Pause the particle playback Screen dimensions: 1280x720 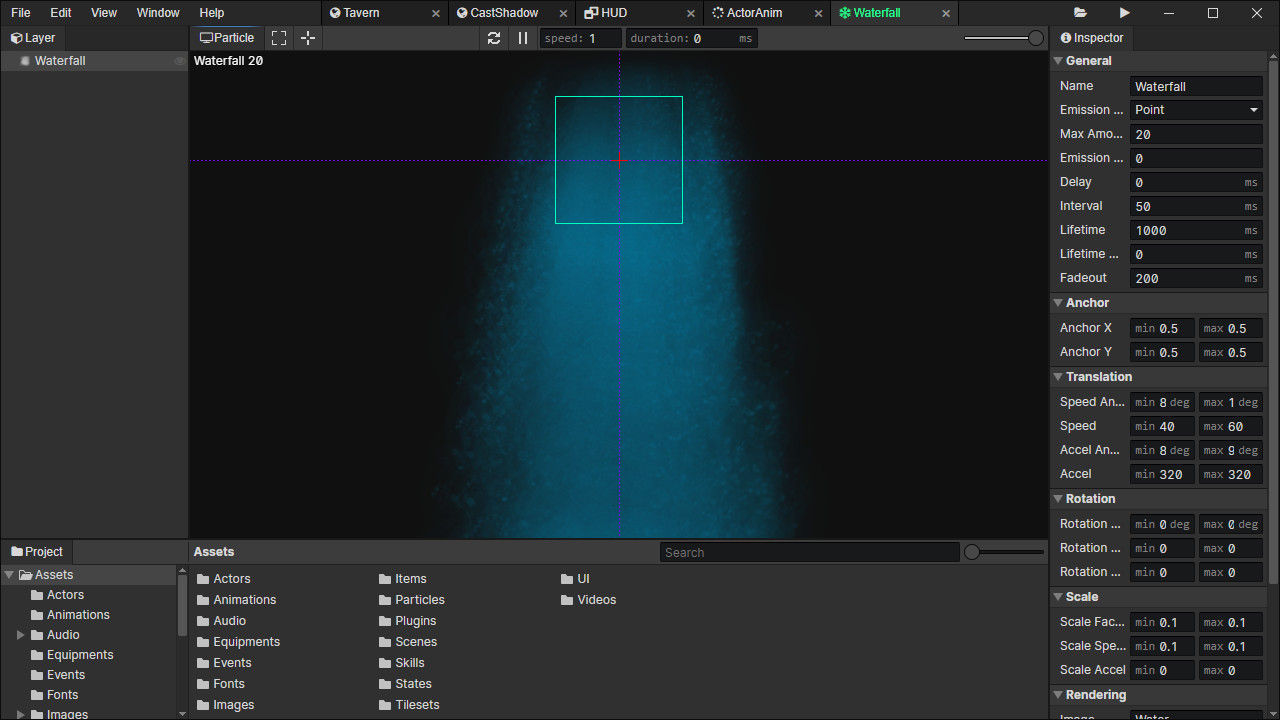(x=522, y=37)
